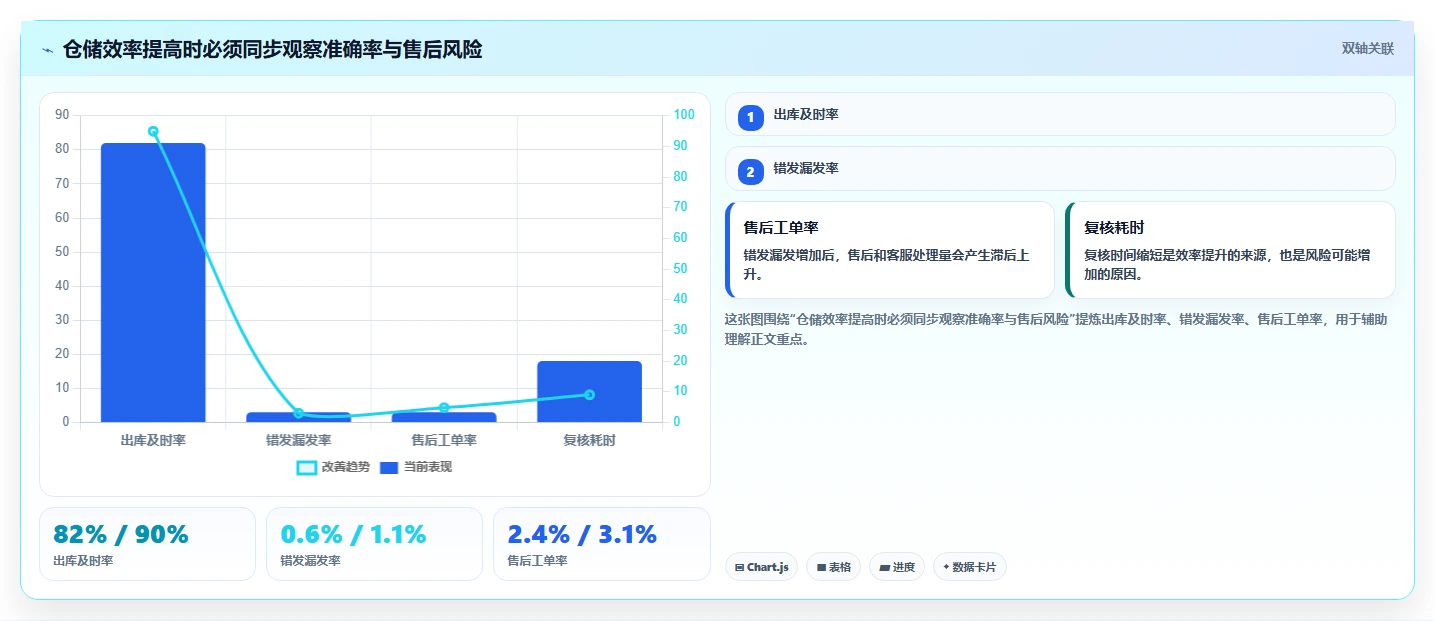The width and height of the screenshot is (1435, 621).
Task: Open the 售后工单率 info card
Action: [x=890, y=250]
